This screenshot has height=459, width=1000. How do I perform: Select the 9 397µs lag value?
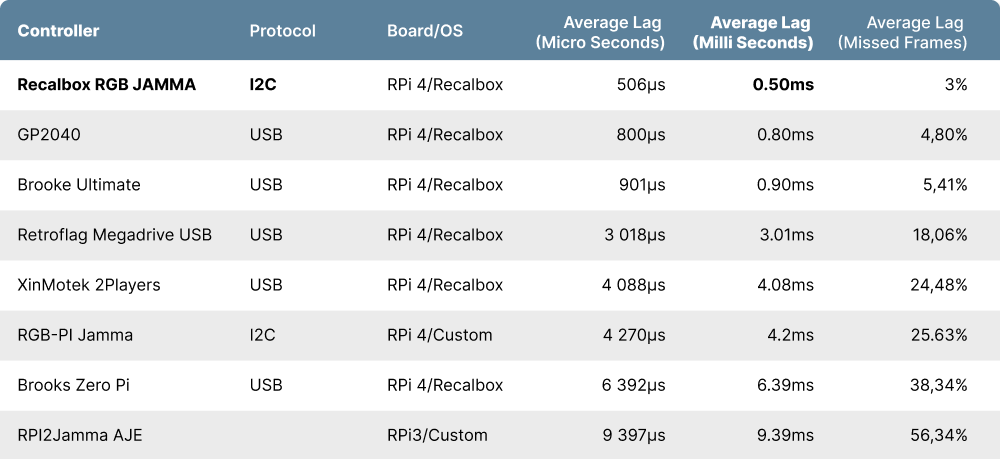click(x=633, y=435)
